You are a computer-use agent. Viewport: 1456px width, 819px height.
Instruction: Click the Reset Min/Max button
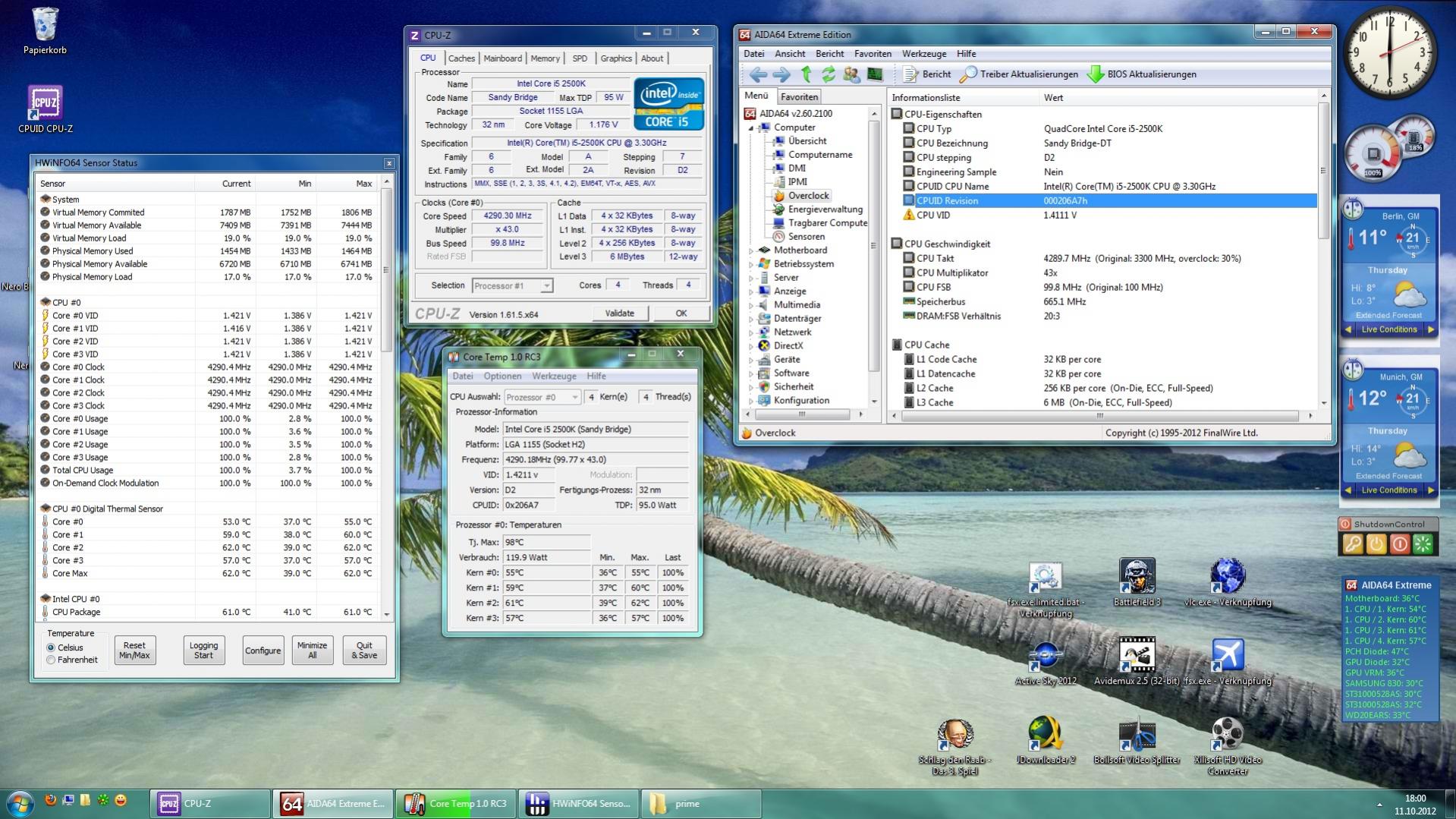pyautogui.click(x=134, y=650)
